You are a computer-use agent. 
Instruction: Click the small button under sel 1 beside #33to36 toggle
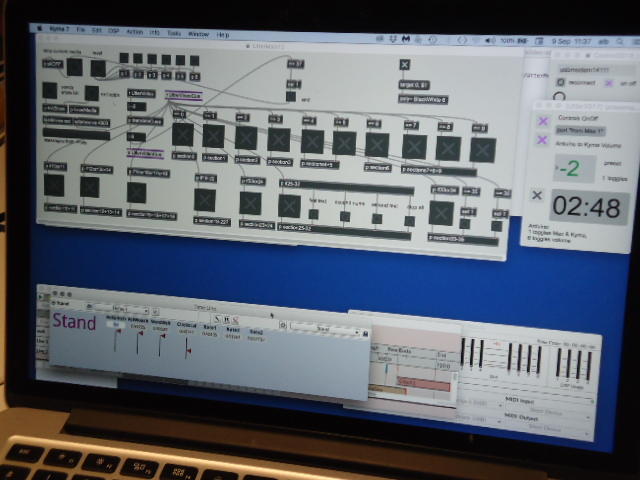click(464, 224)
